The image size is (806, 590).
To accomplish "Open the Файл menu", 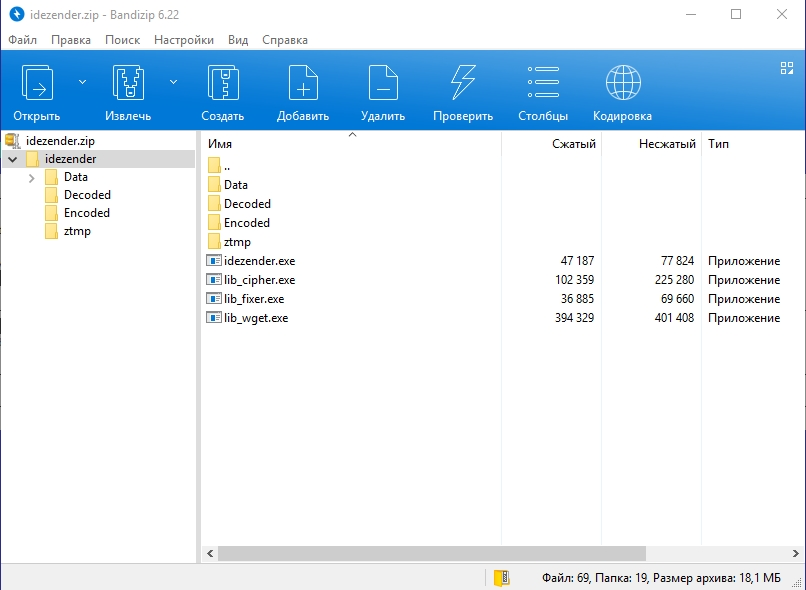I will tap(23, 40).
